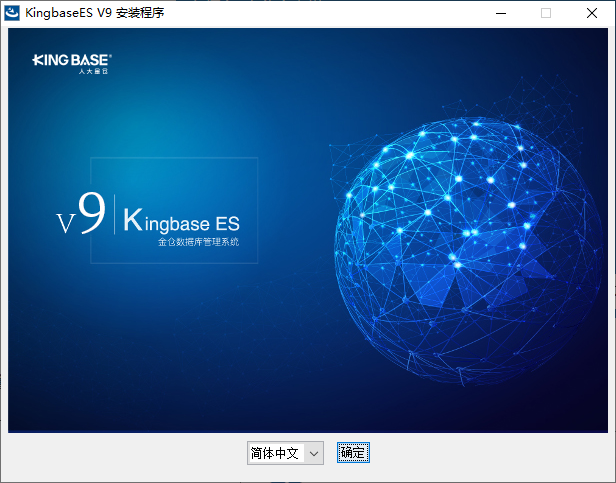Click the greyed-out maximize button
The height and width of the screenshot is (483, 616).
tap(546, 13)
